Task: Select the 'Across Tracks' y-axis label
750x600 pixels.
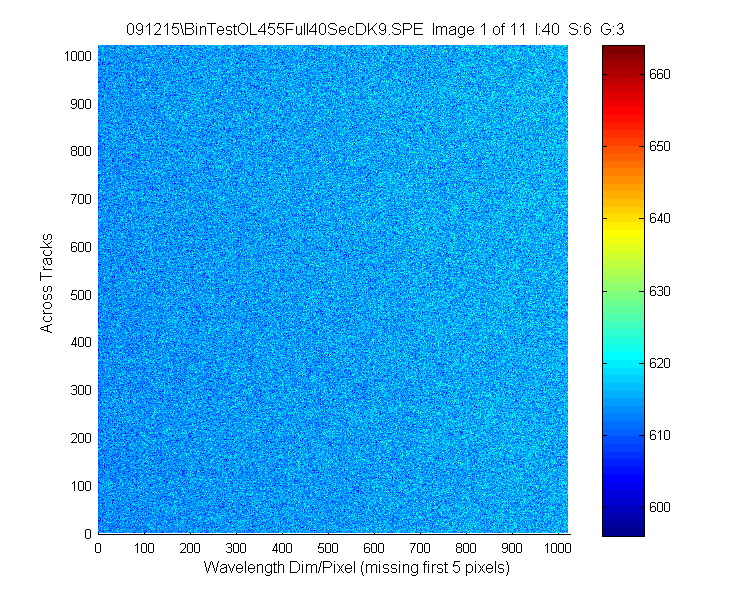Action: pyautogui.click(x=46, y=283)
